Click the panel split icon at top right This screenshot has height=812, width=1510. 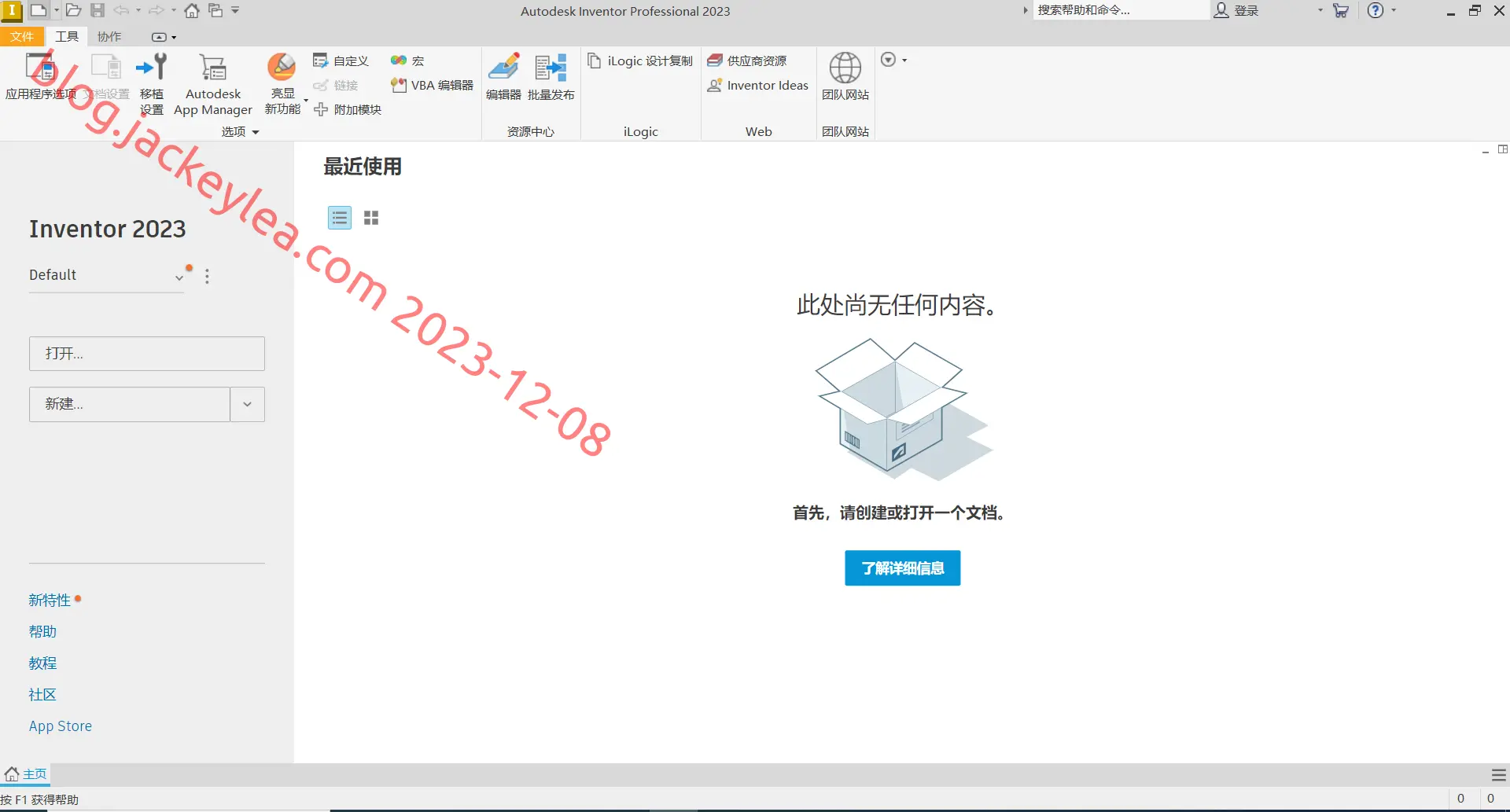[x=1503, y=149]
